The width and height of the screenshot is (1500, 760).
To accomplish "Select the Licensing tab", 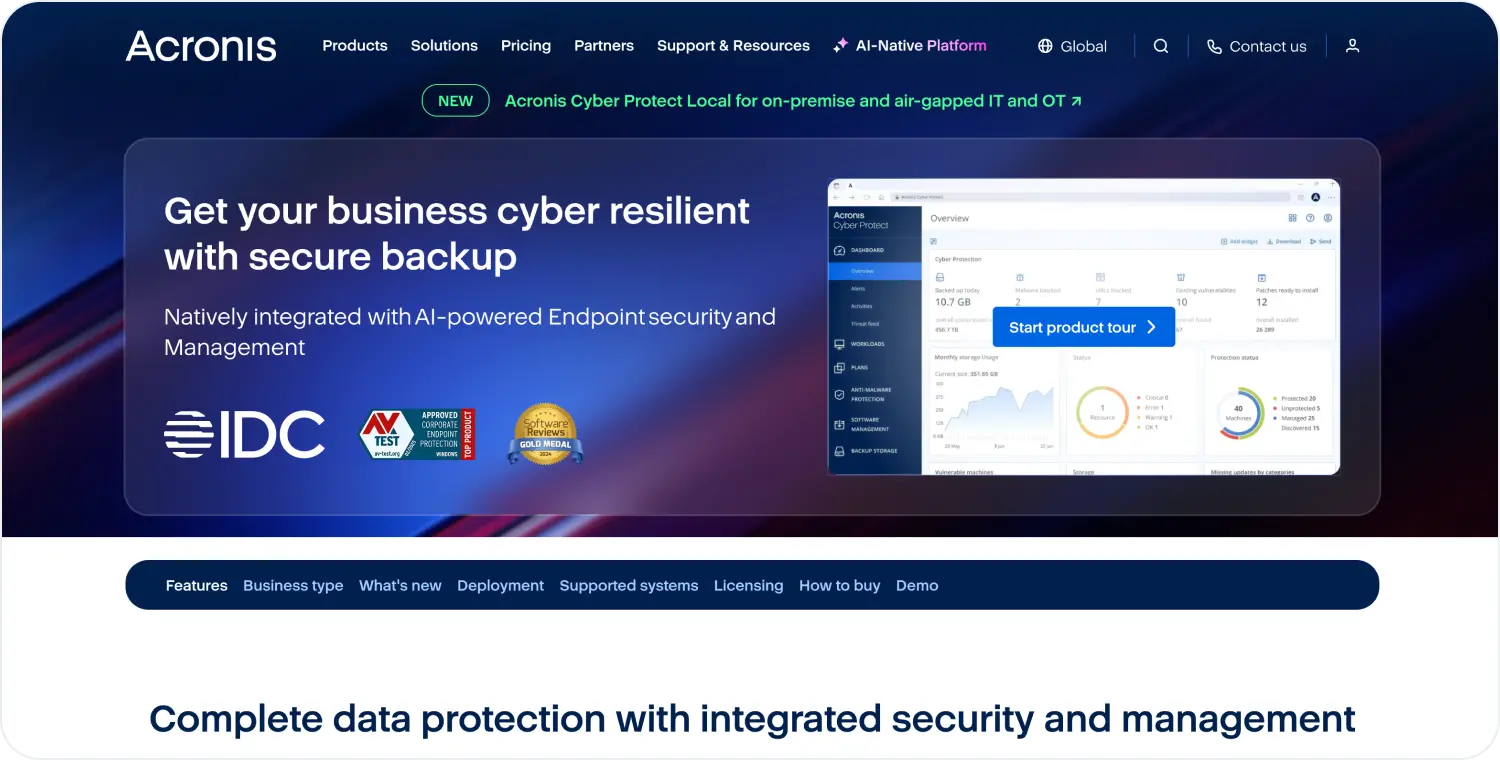I will pos(749,586).
